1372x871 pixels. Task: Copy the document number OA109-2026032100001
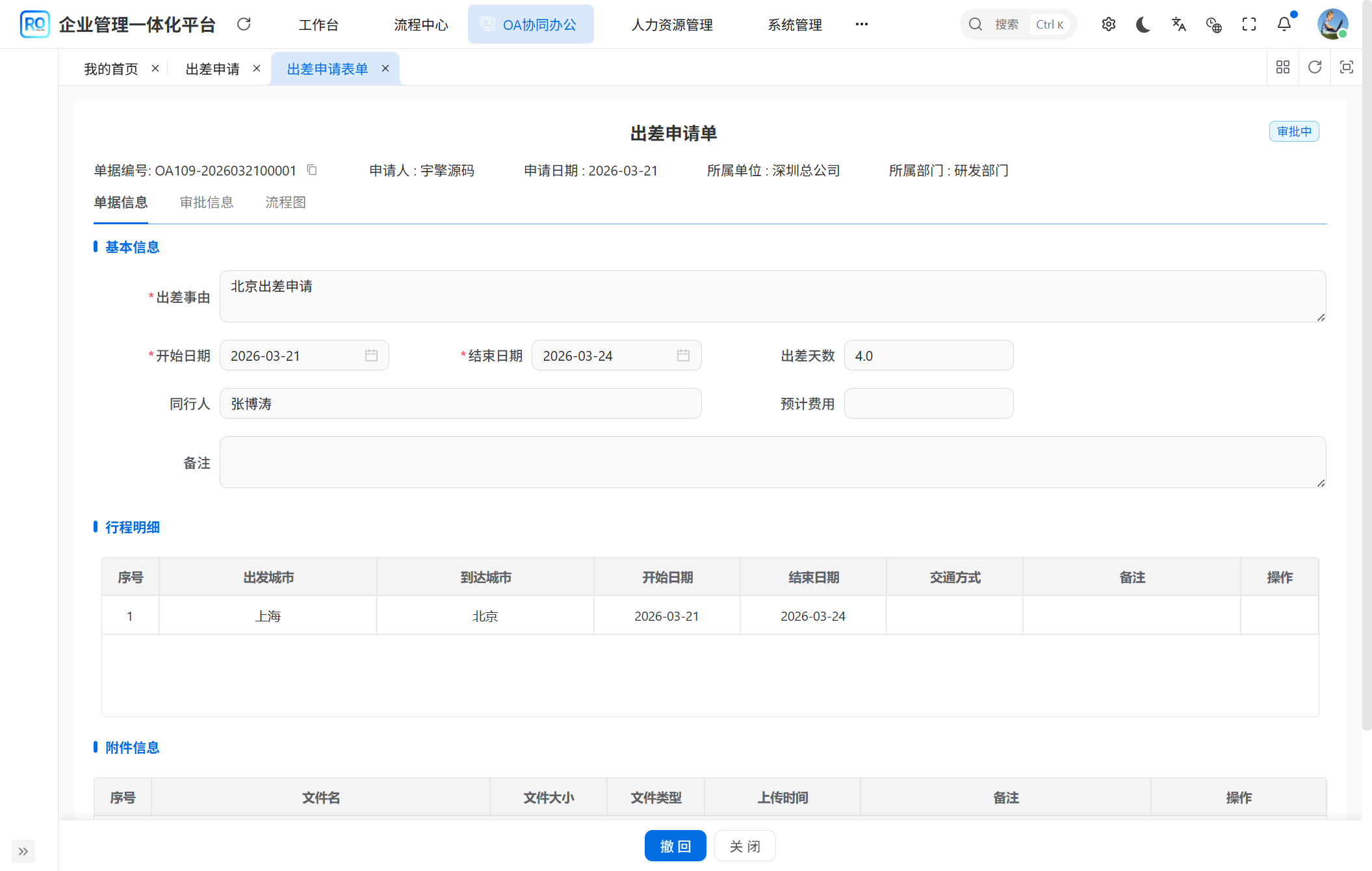tap(311, 170)
